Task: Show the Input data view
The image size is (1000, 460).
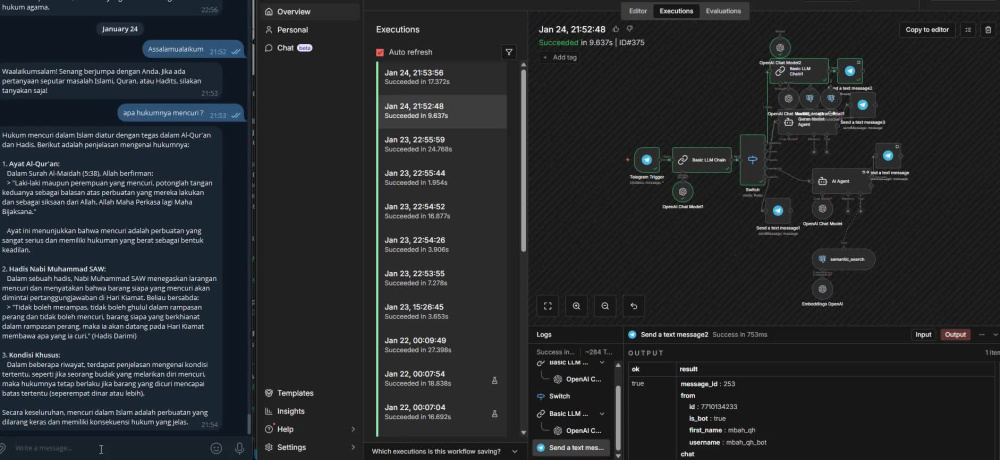Action: 923,334
